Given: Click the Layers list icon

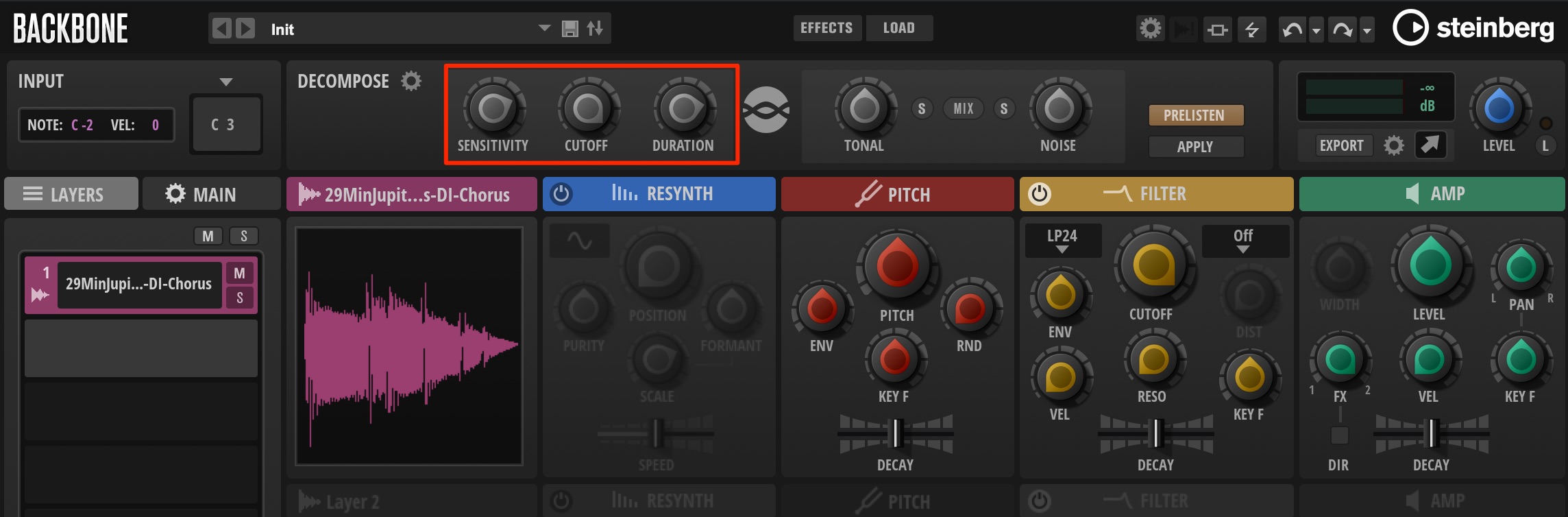Looking at the screenshot, I should click(x=32, y=194).
